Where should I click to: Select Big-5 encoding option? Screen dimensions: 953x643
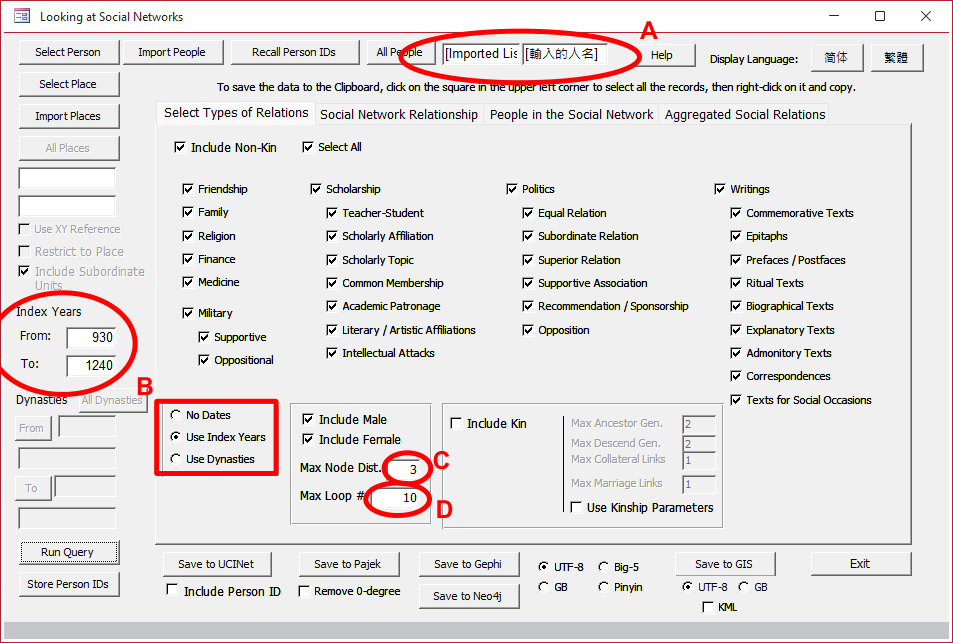[603, 565]
